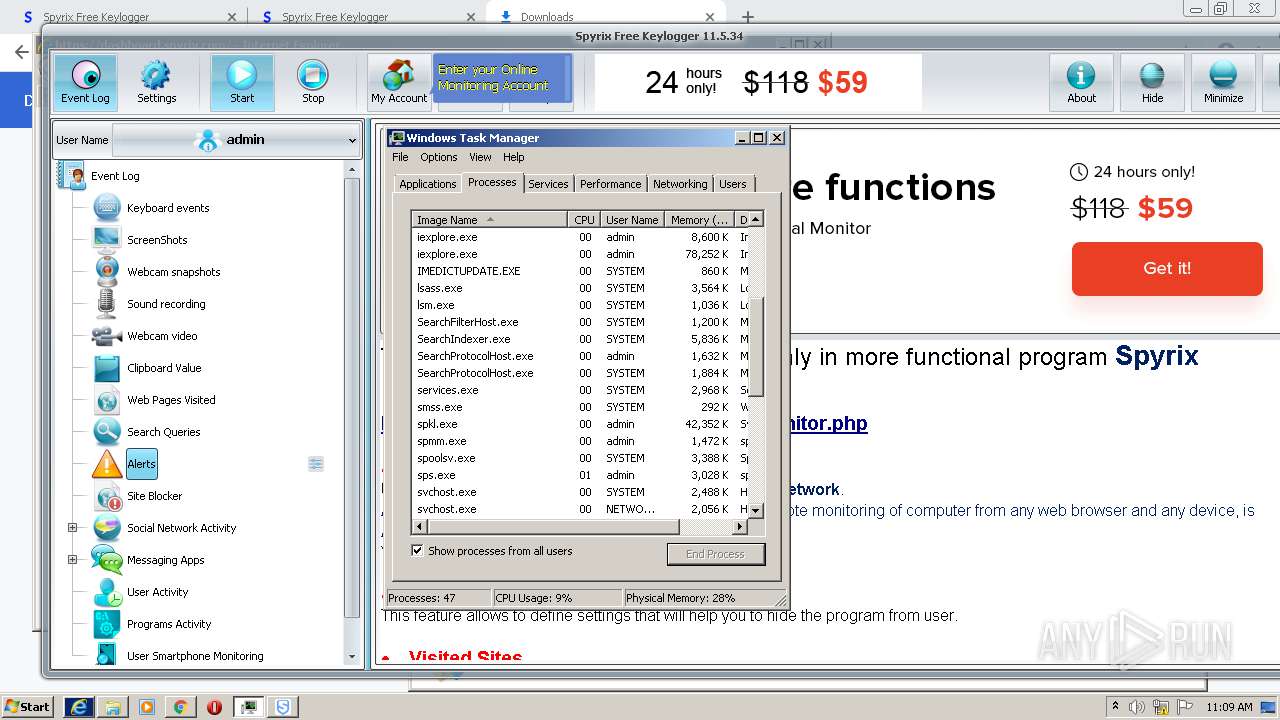The width and height of the screenshot is (1280, 720).
Task: Open Programs Activity log
Action: point(169,624)
